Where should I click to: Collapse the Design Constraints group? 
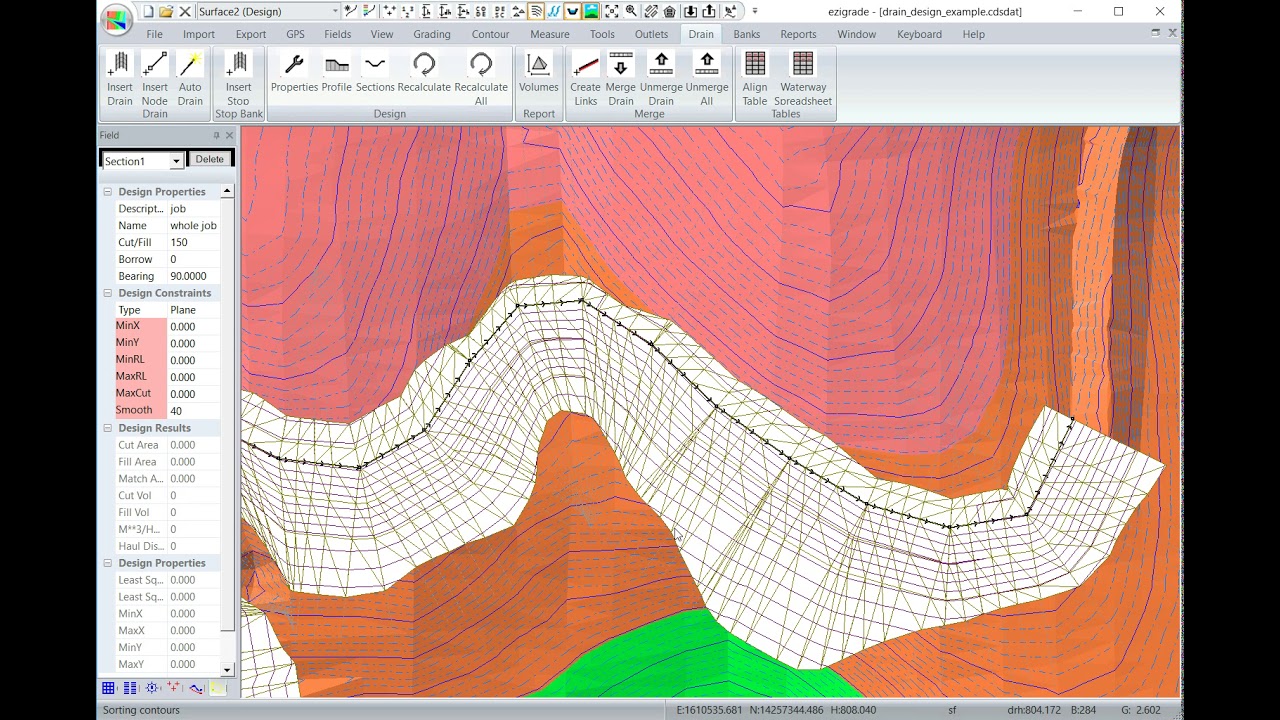[x=107, y=293]
